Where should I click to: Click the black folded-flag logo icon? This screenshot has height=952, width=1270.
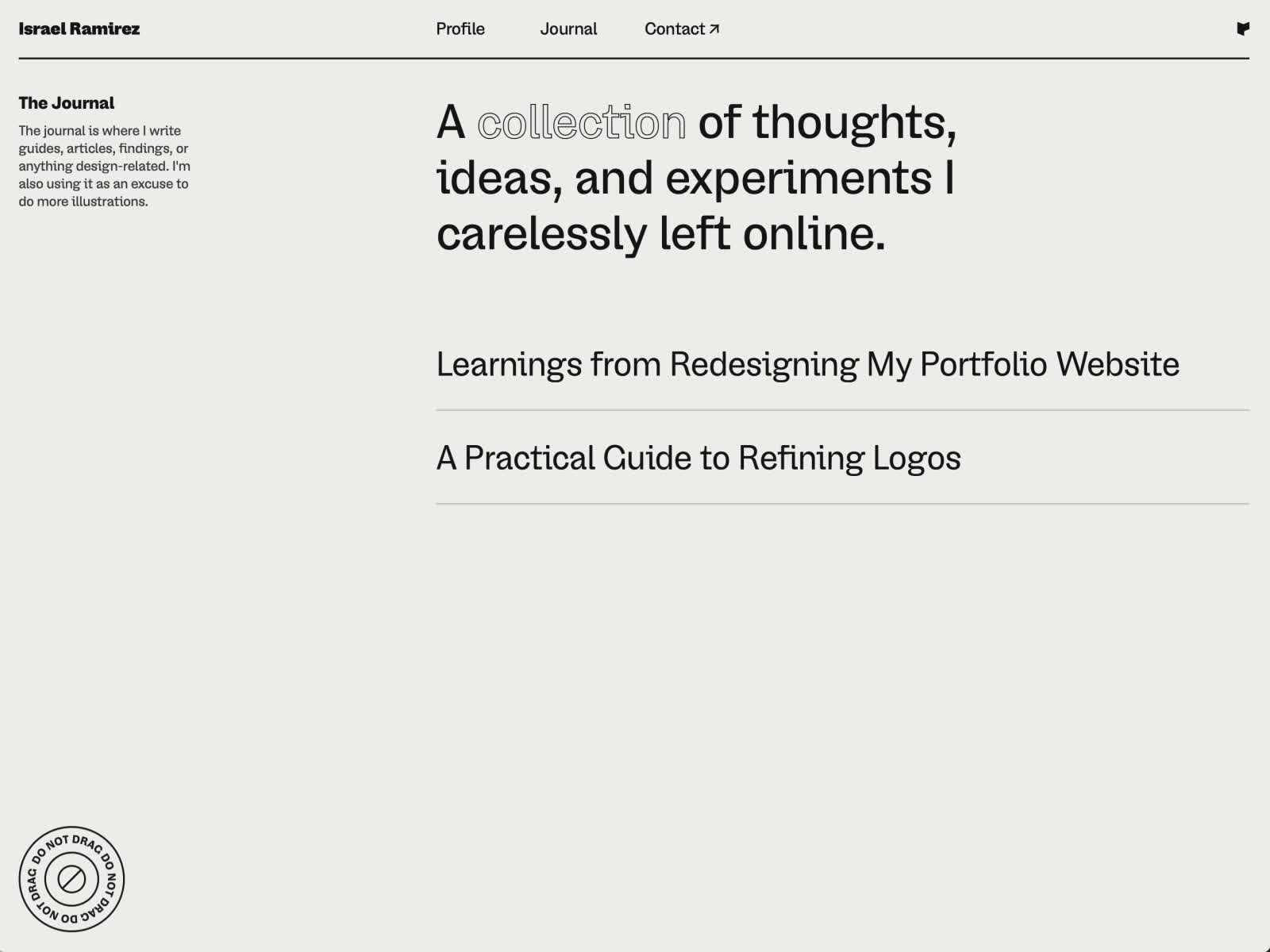(x=1243, y=29)
